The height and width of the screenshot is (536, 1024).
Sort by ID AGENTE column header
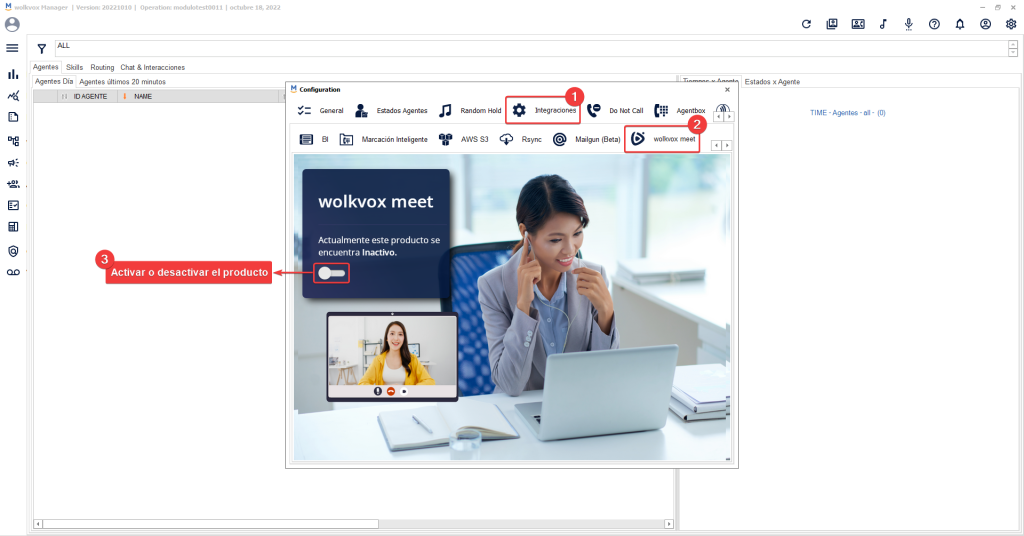(x=90, y=96)
